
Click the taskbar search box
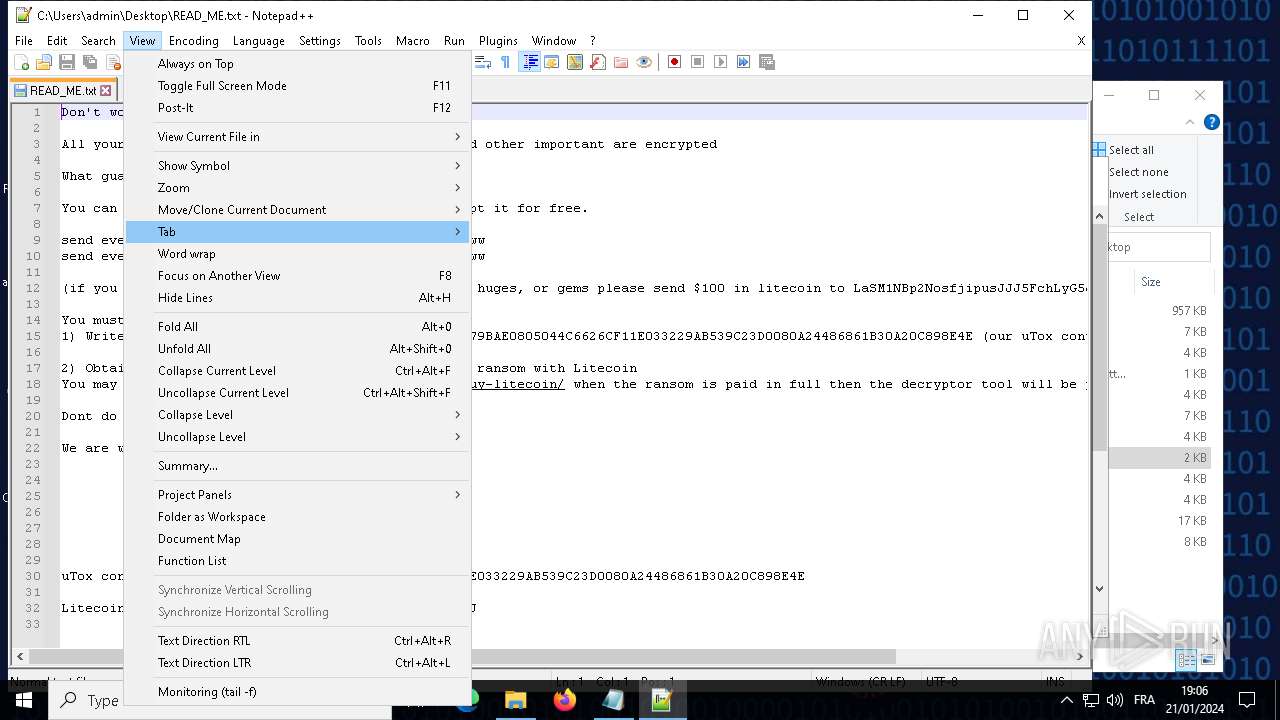(85, 700)
